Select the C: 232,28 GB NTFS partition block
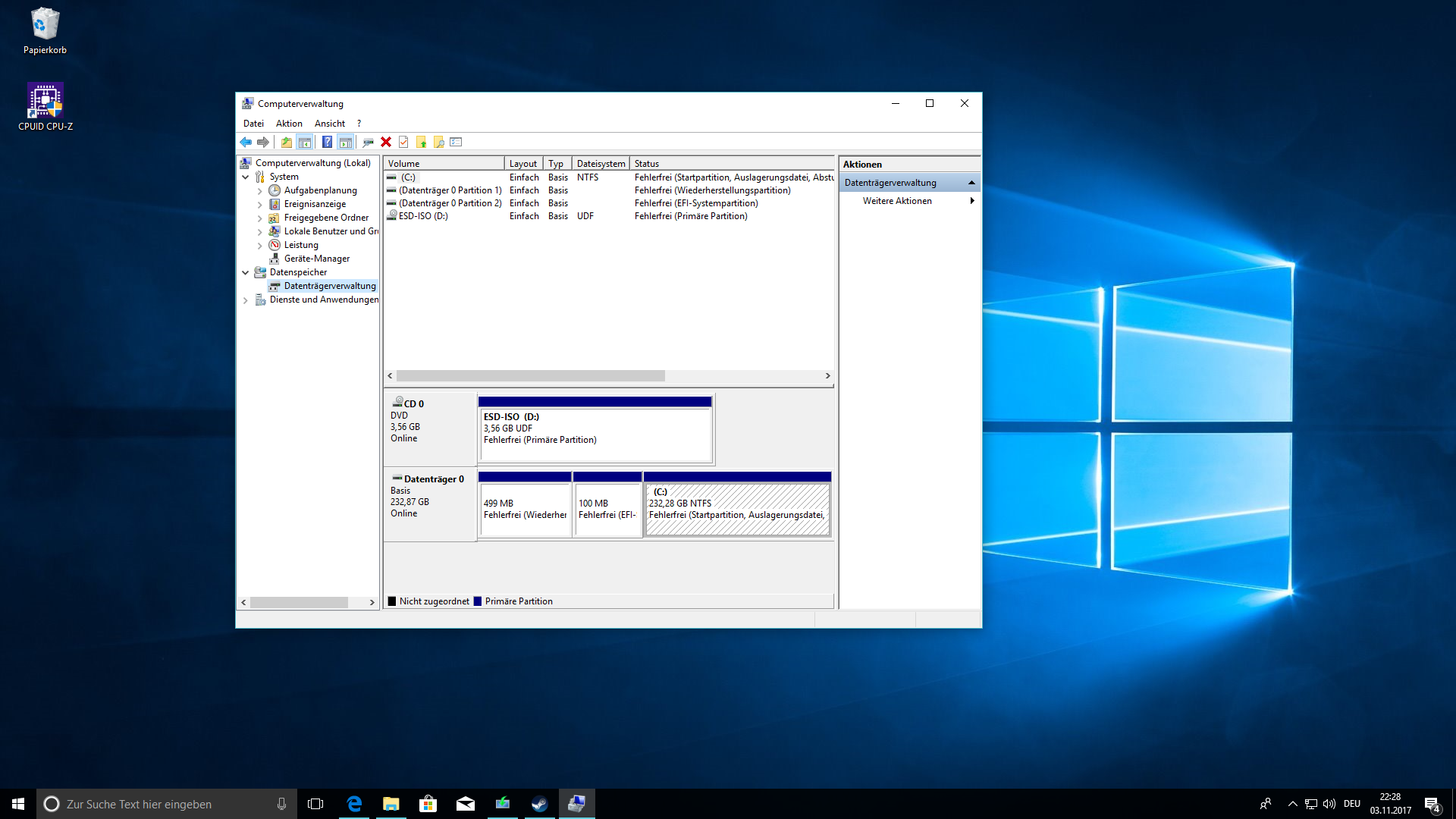The image size is (1456, 819). pos(736,509)
